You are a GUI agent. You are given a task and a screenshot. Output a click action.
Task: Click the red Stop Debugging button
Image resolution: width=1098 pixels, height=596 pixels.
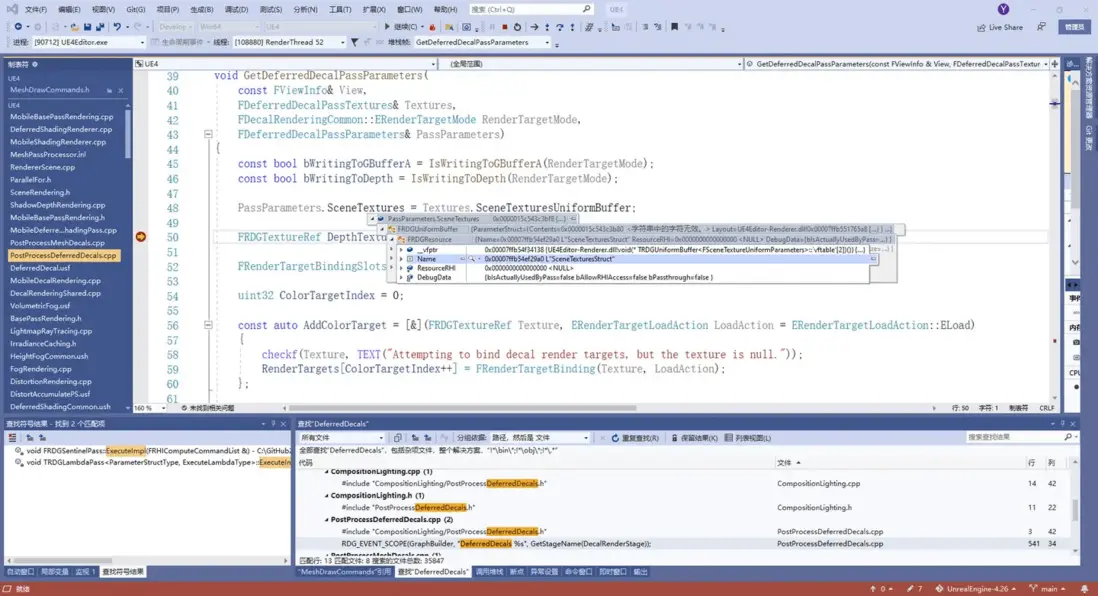click(x=505, y=27)
